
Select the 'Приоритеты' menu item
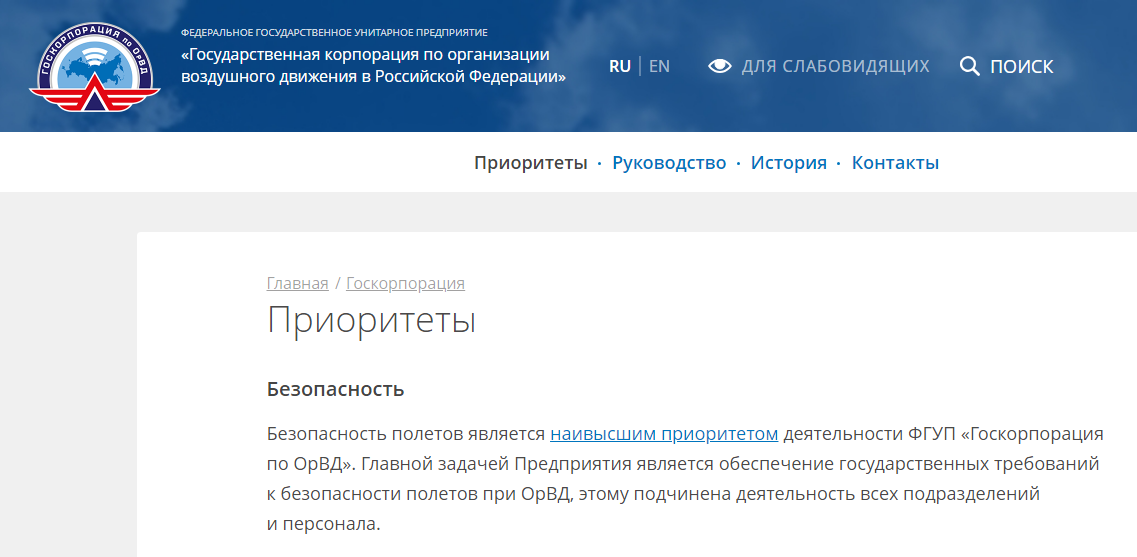(531, 162)
